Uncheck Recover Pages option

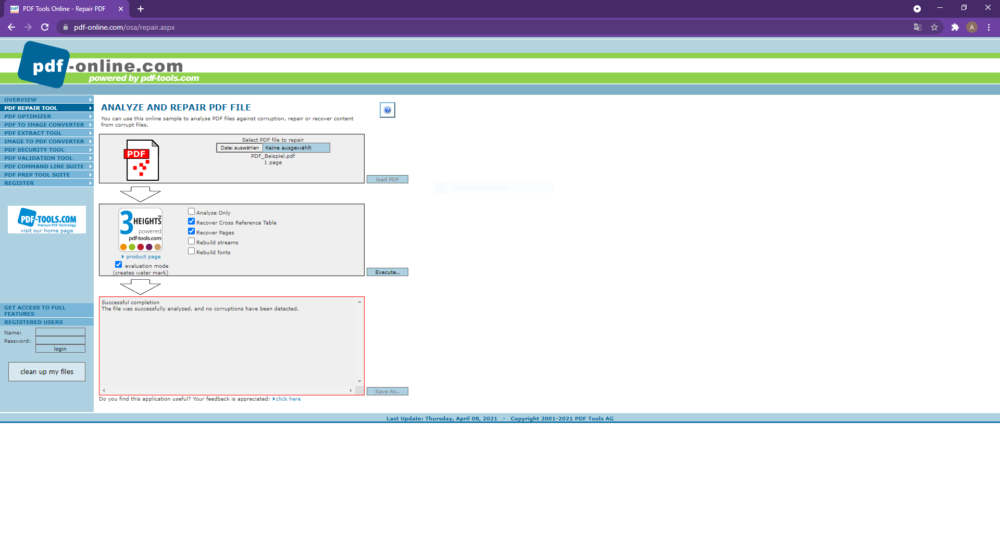tap(191, 231)
